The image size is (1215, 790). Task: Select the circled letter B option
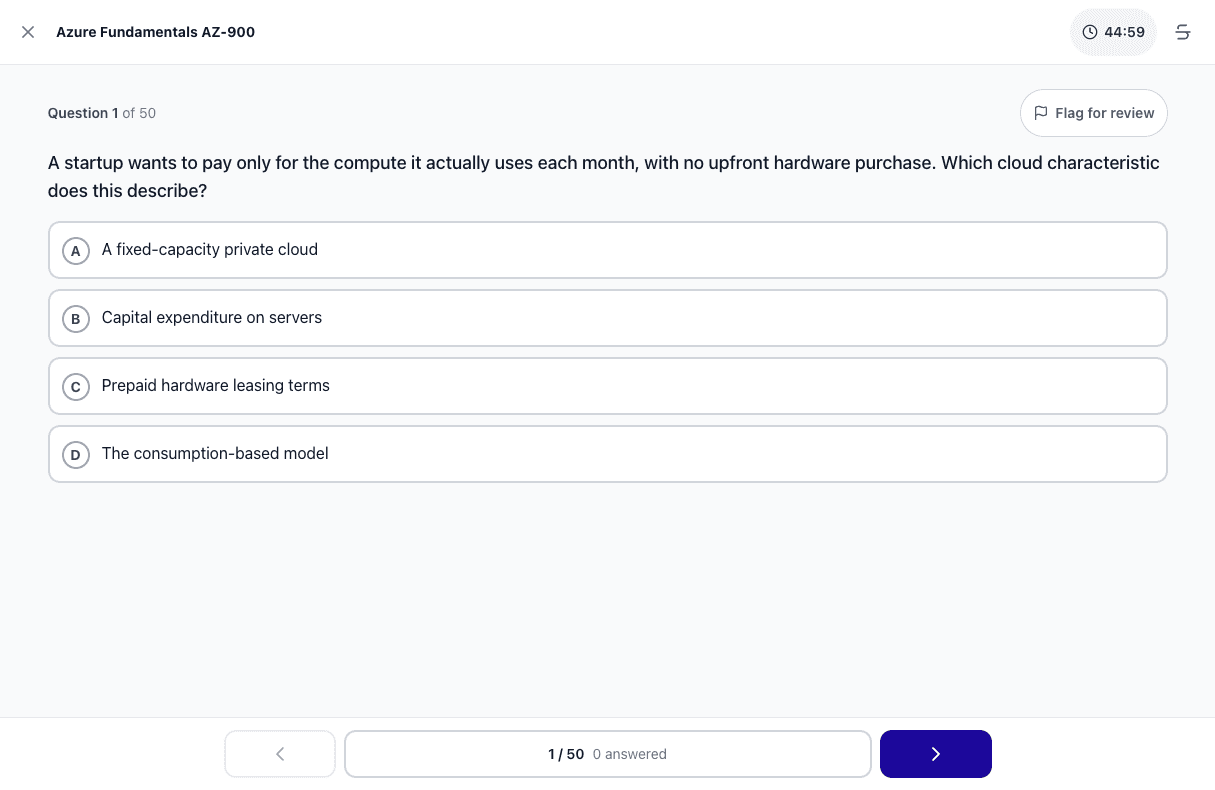pyautogui.click(x=76, y=318)
